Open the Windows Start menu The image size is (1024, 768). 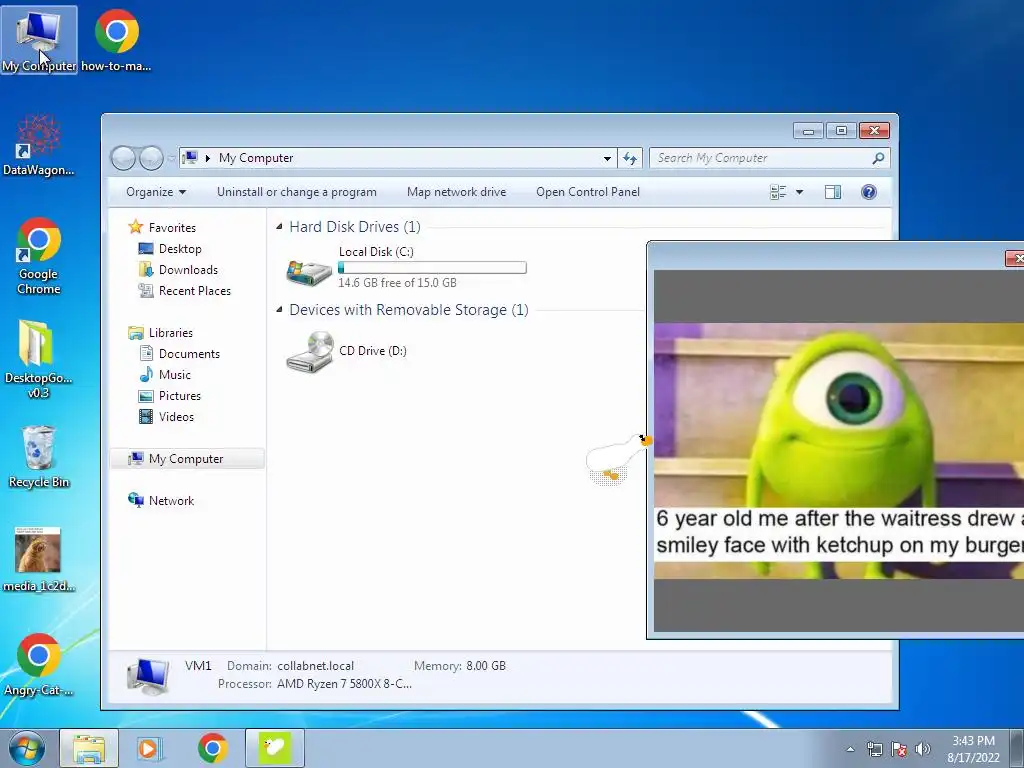point(27,748)
